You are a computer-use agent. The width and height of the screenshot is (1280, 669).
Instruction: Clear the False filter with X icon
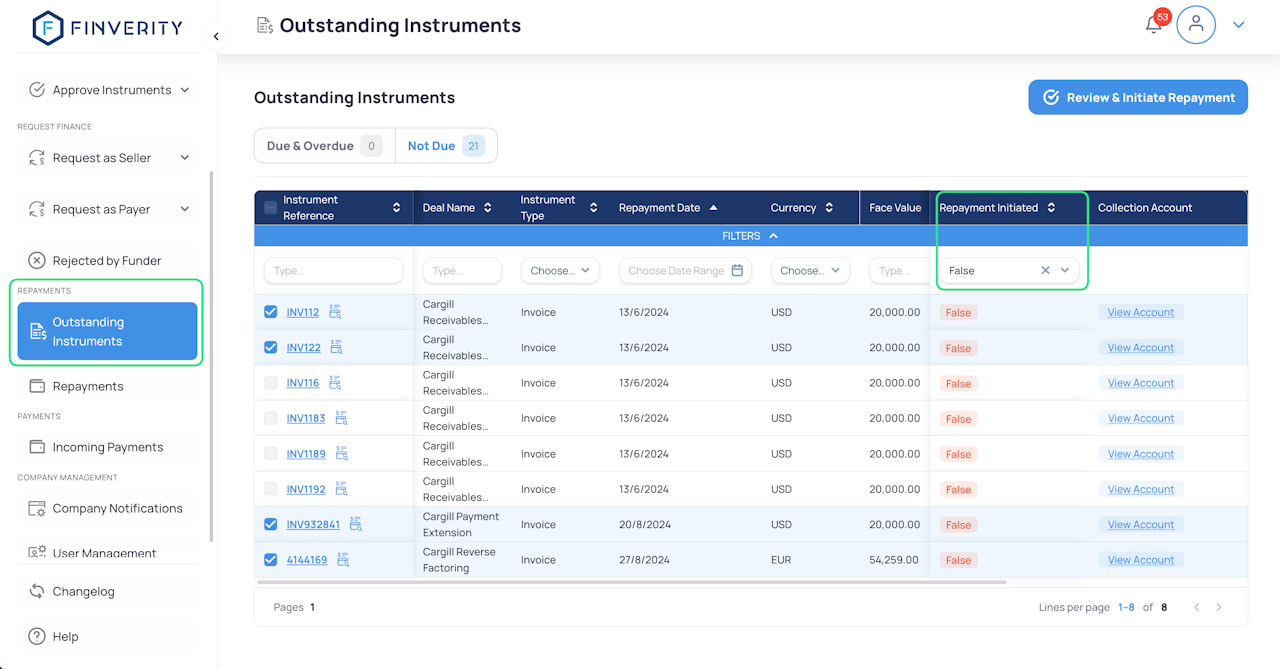pyautogui.click(x=1045, y=270)
